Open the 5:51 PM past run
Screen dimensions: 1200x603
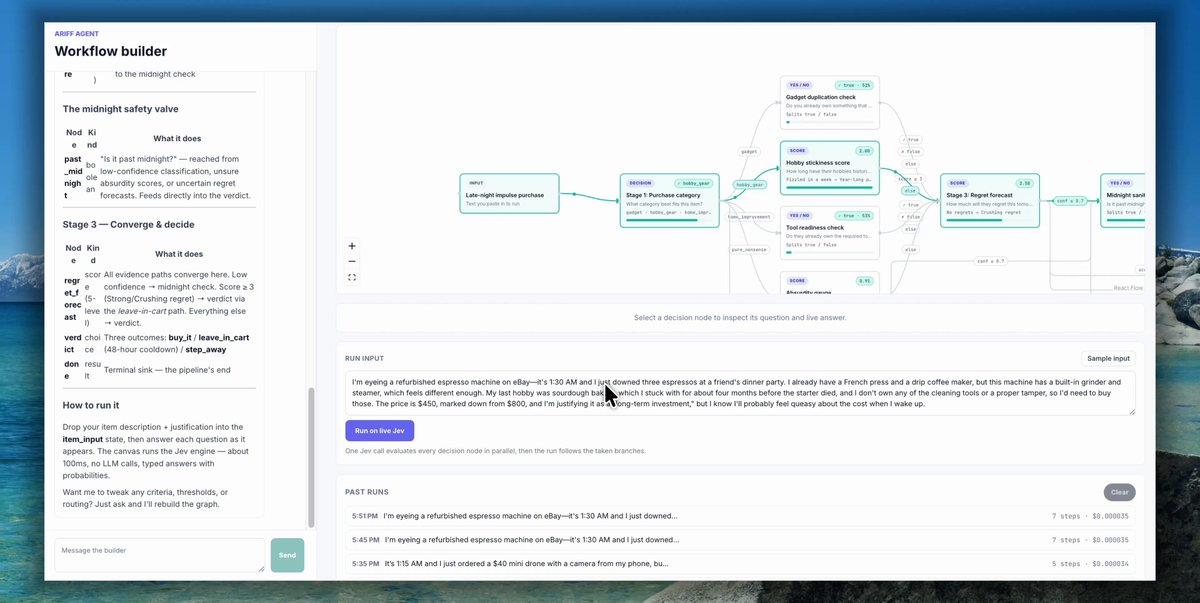(x=740, y=516)
